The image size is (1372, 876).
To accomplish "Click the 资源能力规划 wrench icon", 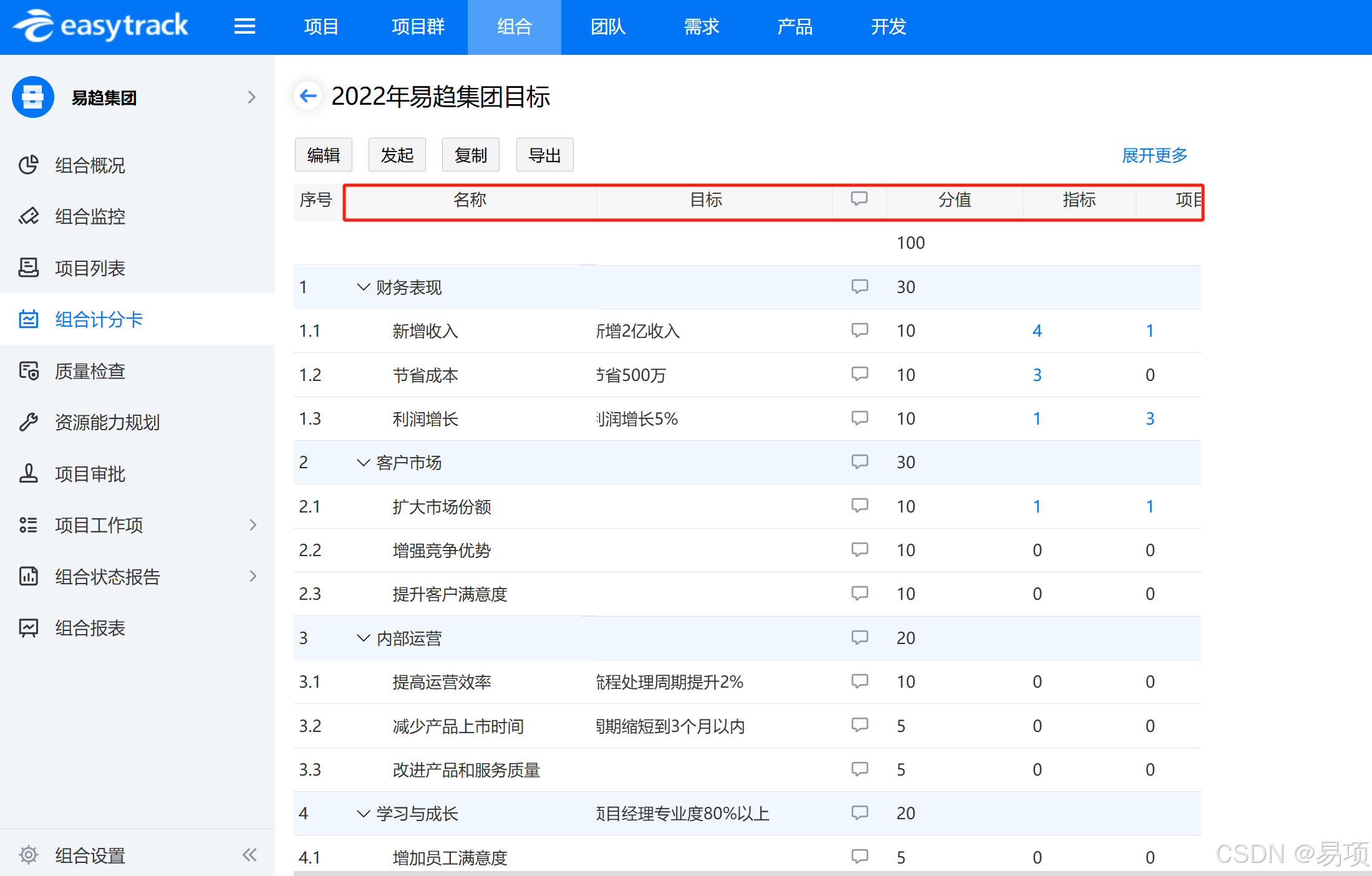I will (x=29, y=422).
